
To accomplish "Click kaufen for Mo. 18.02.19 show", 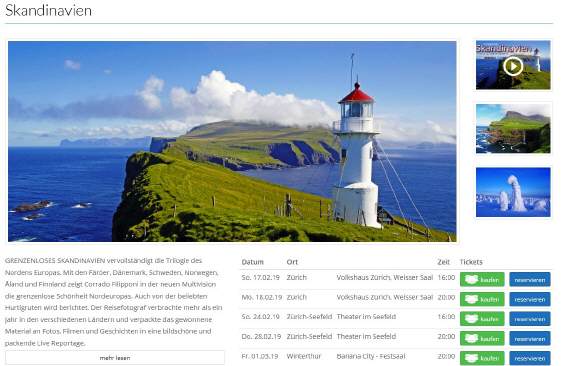I will click(482, 299).
